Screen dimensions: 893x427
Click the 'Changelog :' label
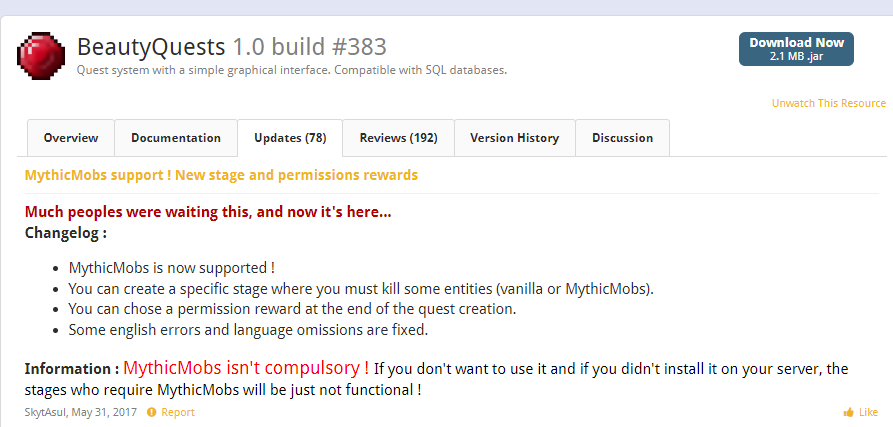[x=65, y=233]
